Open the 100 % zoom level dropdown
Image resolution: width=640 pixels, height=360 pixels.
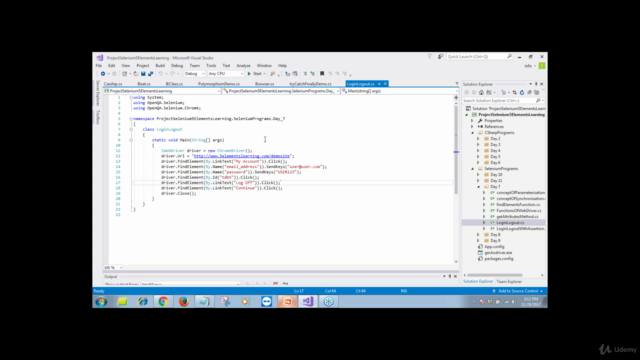click(113, 268)
